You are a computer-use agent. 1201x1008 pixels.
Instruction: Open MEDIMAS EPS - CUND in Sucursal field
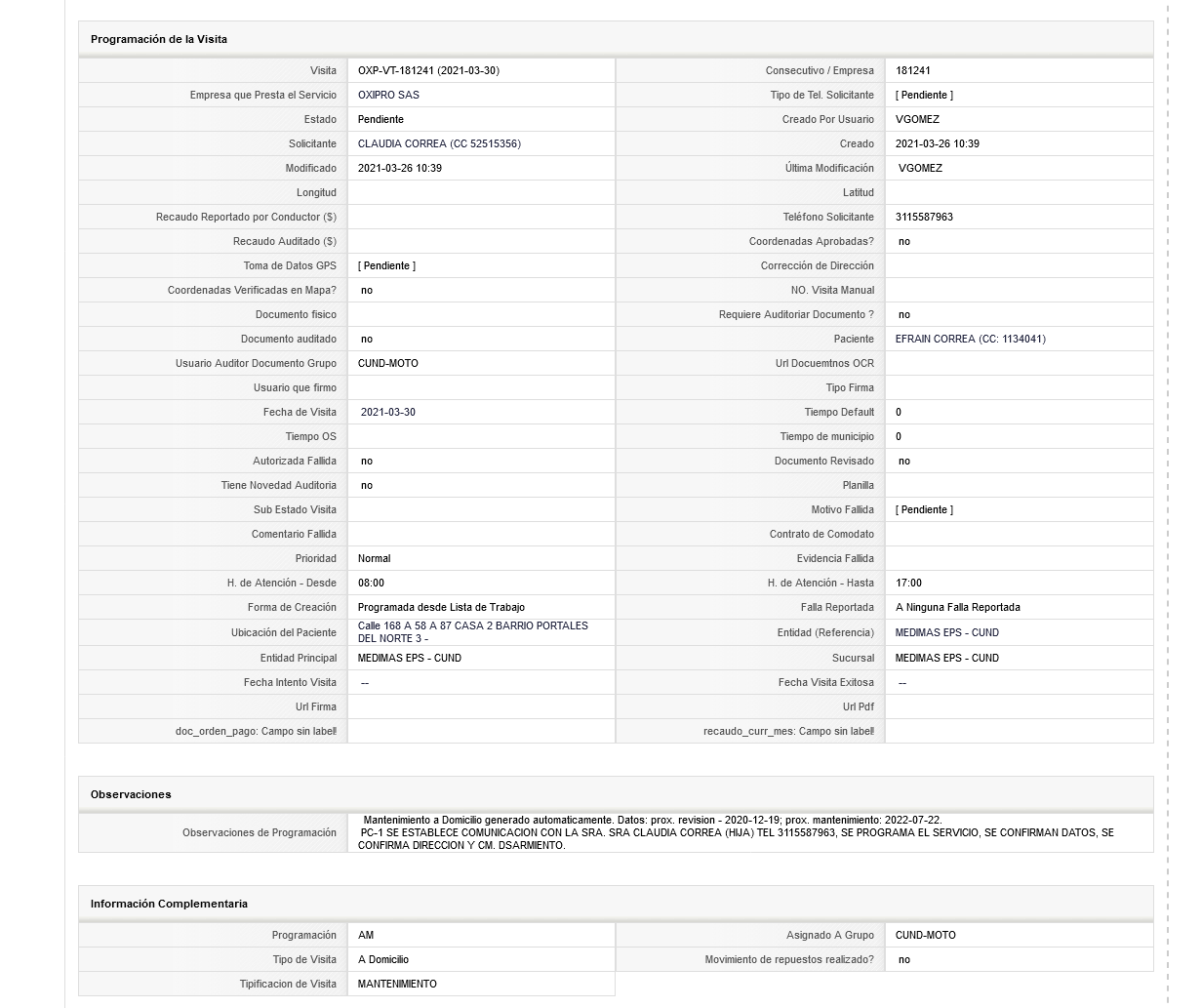coord(947,658)
